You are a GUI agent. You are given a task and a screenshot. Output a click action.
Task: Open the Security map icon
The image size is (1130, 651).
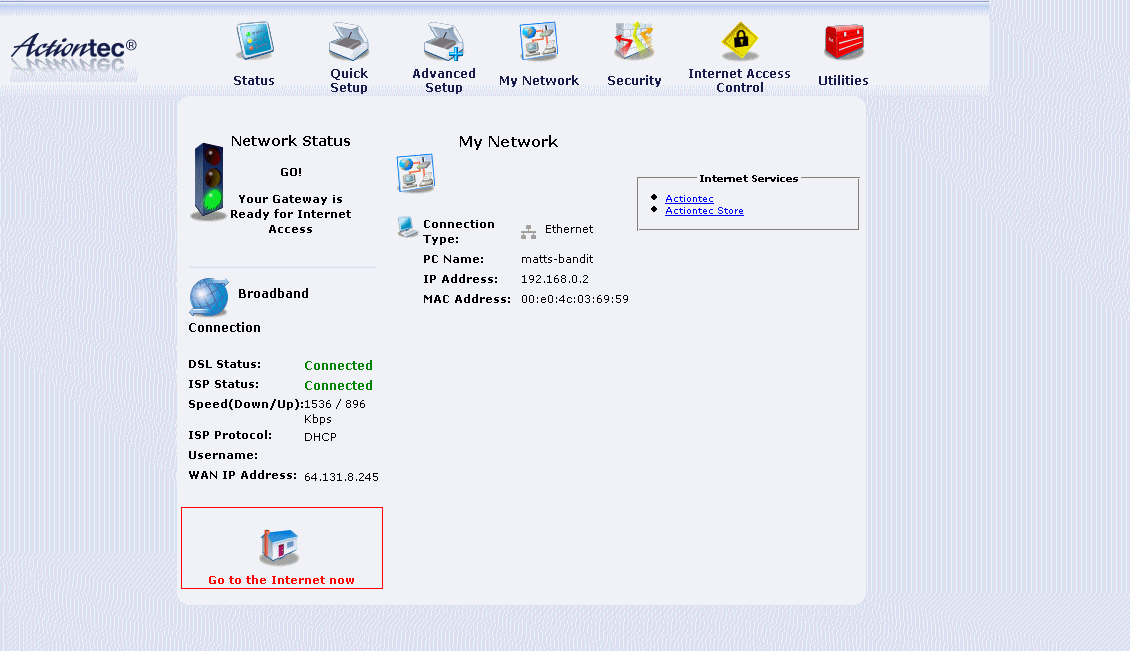pyautogui.click(x=634, y=41)
